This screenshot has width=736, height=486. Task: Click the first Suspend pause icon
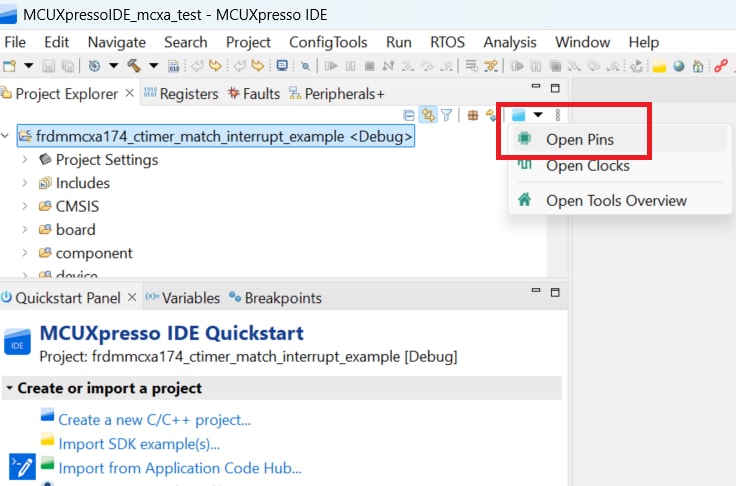pos(351,66)
